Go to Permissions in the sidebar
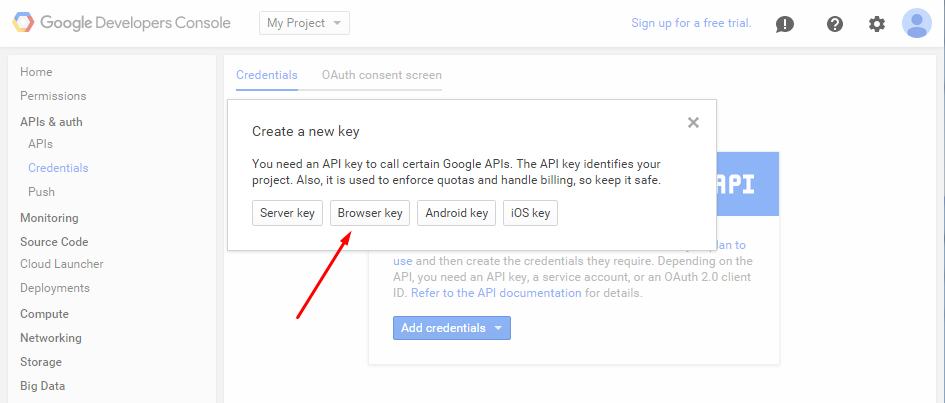 pos(53,96)
